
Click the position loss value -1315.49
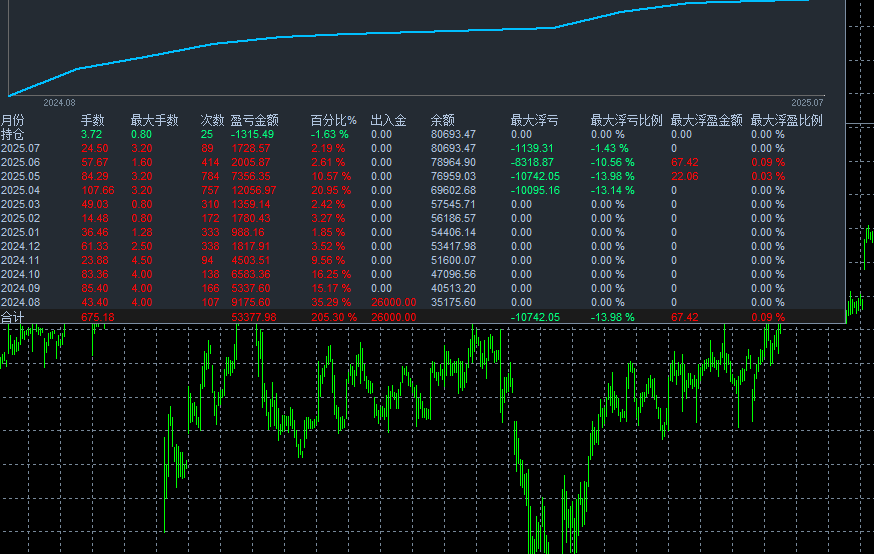click(x=253, y=134)
